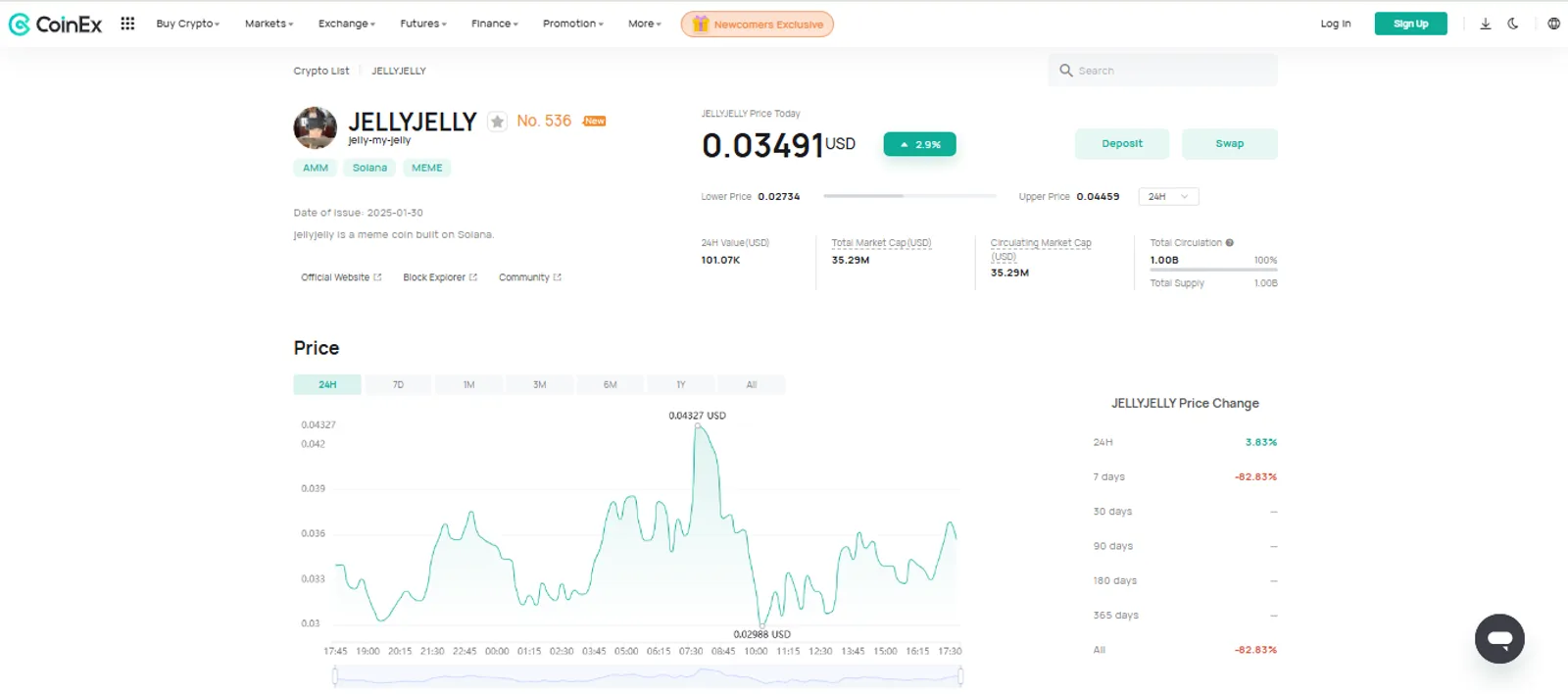Screen dimensions: 1568x694
Task: Click the JELLYJELLY coin avatar
Action: pyautogui.click(x=315, y=127)
